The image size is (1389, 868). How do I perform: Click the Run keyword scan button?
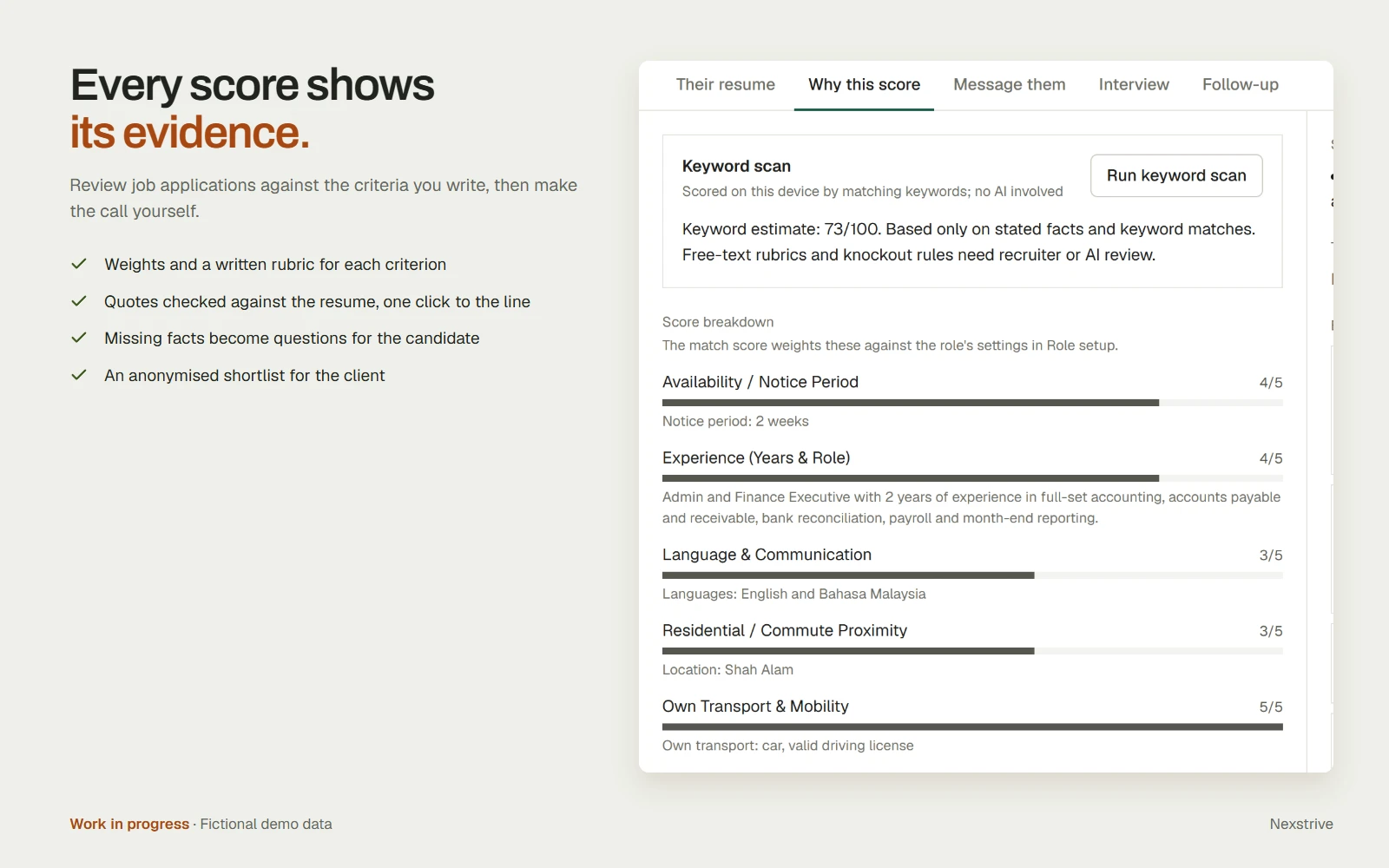pyautogui.click(x=1176, y=175)
